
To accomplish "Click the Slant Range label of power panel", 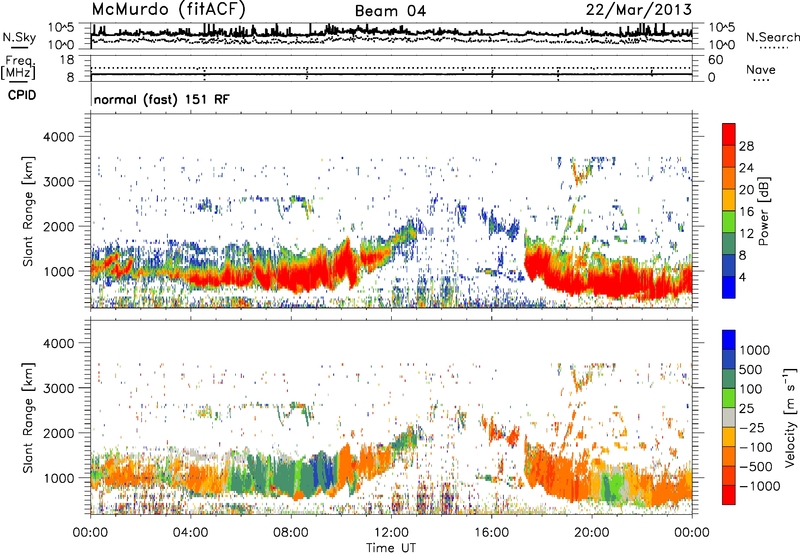I will 28,211.
